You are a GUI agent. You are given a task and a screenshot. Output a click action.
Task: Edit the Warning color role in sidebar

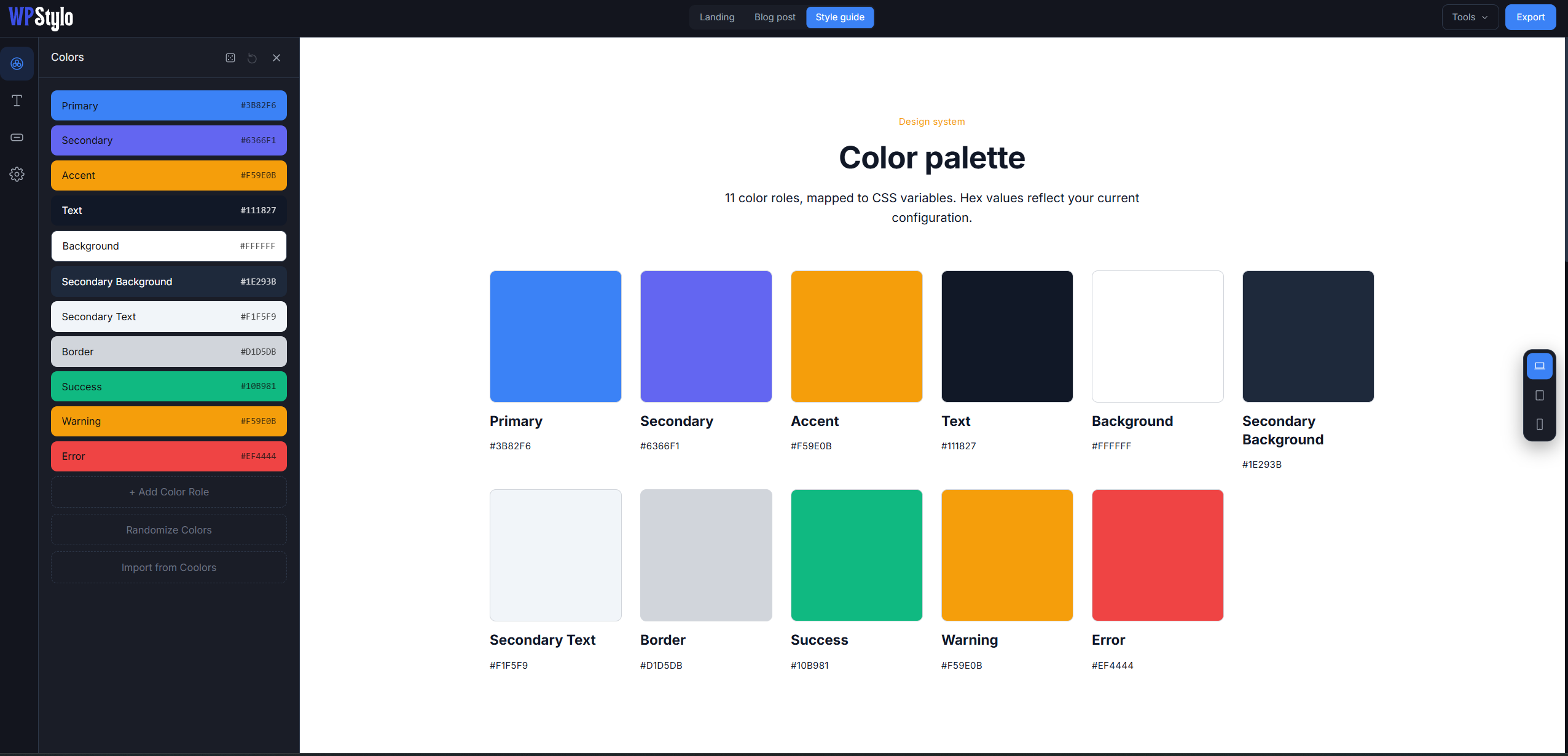click(x=169, y=421)
